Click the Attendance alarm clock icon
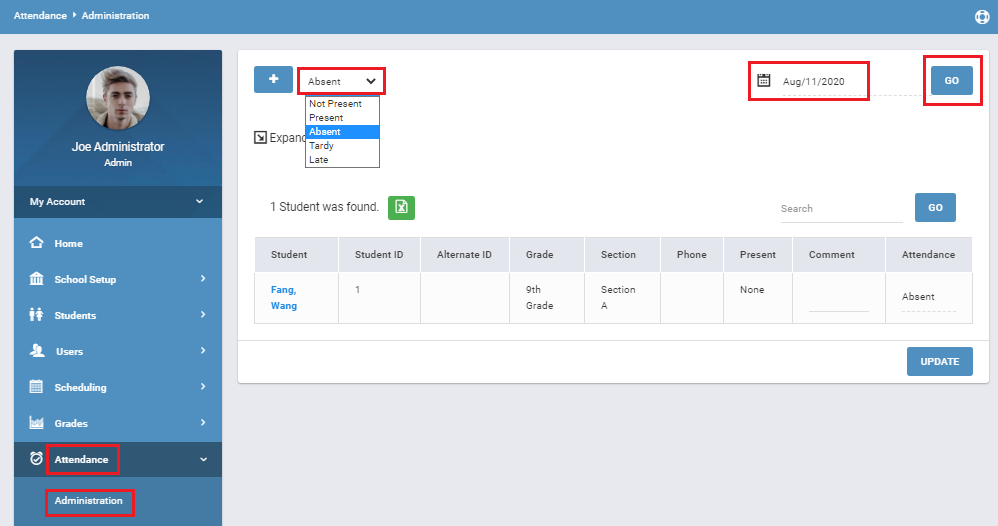 [x=36, y=458]
